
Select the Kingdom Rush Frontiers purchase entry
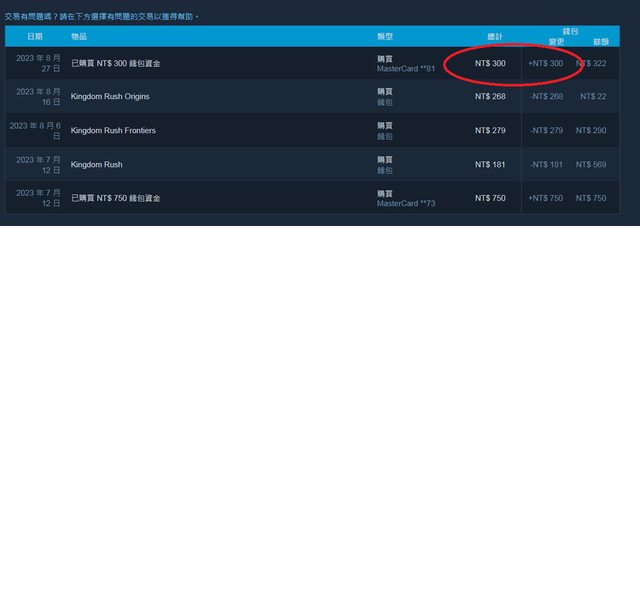113,131
